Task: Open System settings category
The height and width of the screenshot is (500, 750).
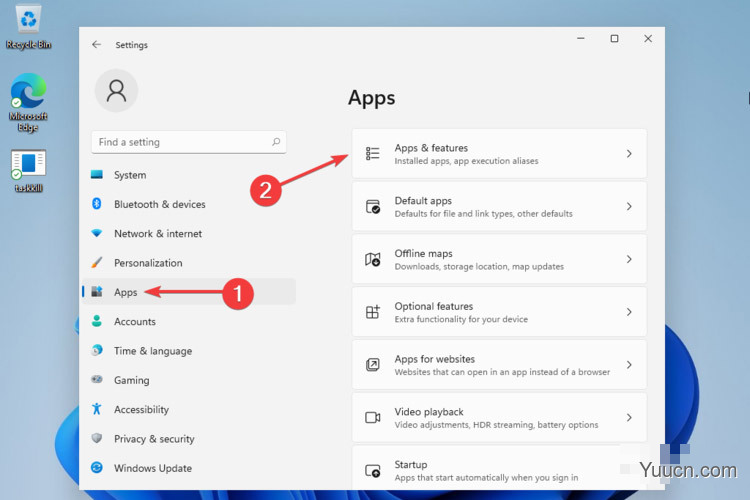Action: click(x=130, y=175)
